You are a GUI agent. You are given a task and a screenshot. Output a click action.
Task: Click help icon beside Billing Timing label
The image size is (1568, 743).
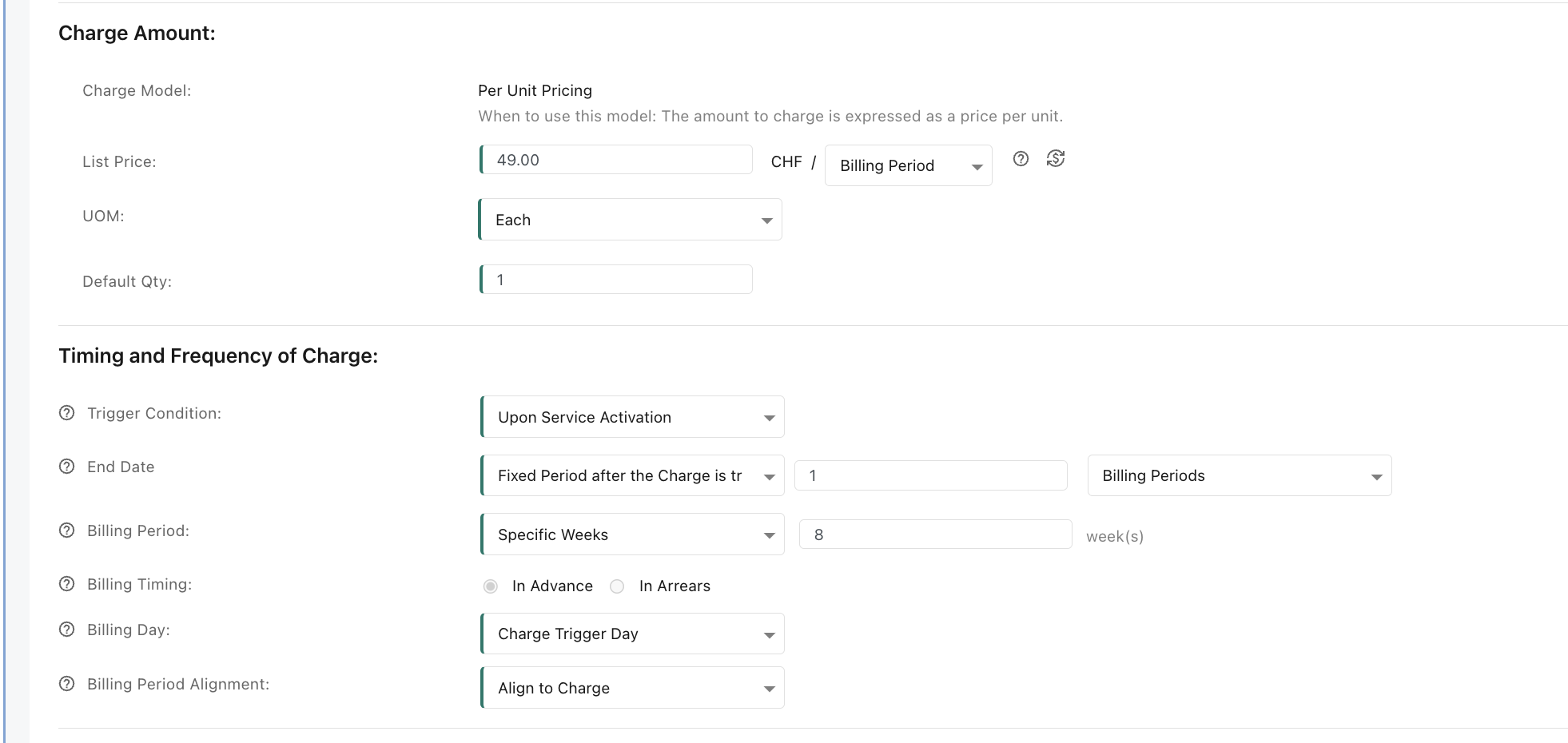67,584
